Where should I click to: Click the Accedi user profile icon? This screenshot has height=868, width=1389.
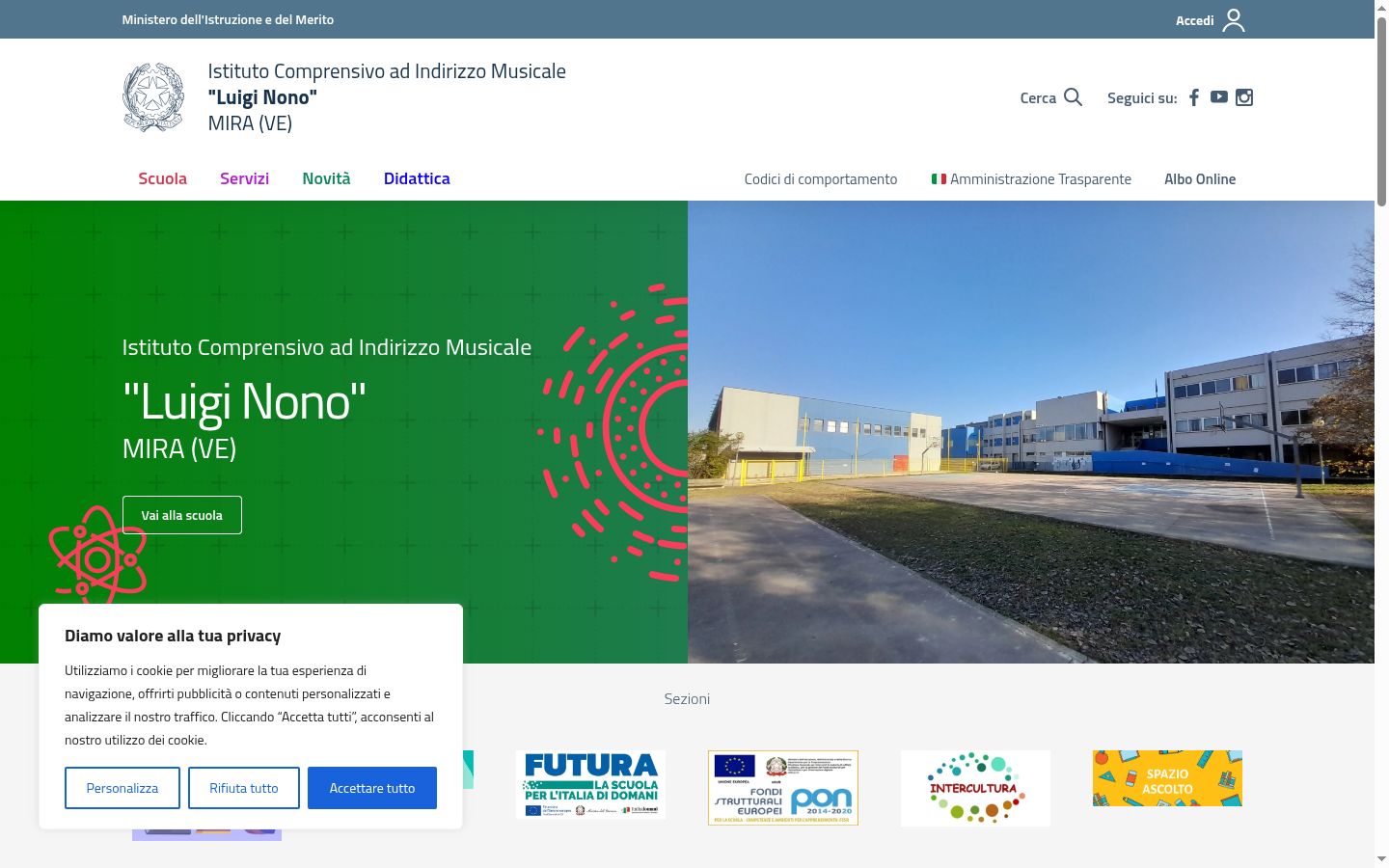pyautogui.click(x=1234, y=20)
